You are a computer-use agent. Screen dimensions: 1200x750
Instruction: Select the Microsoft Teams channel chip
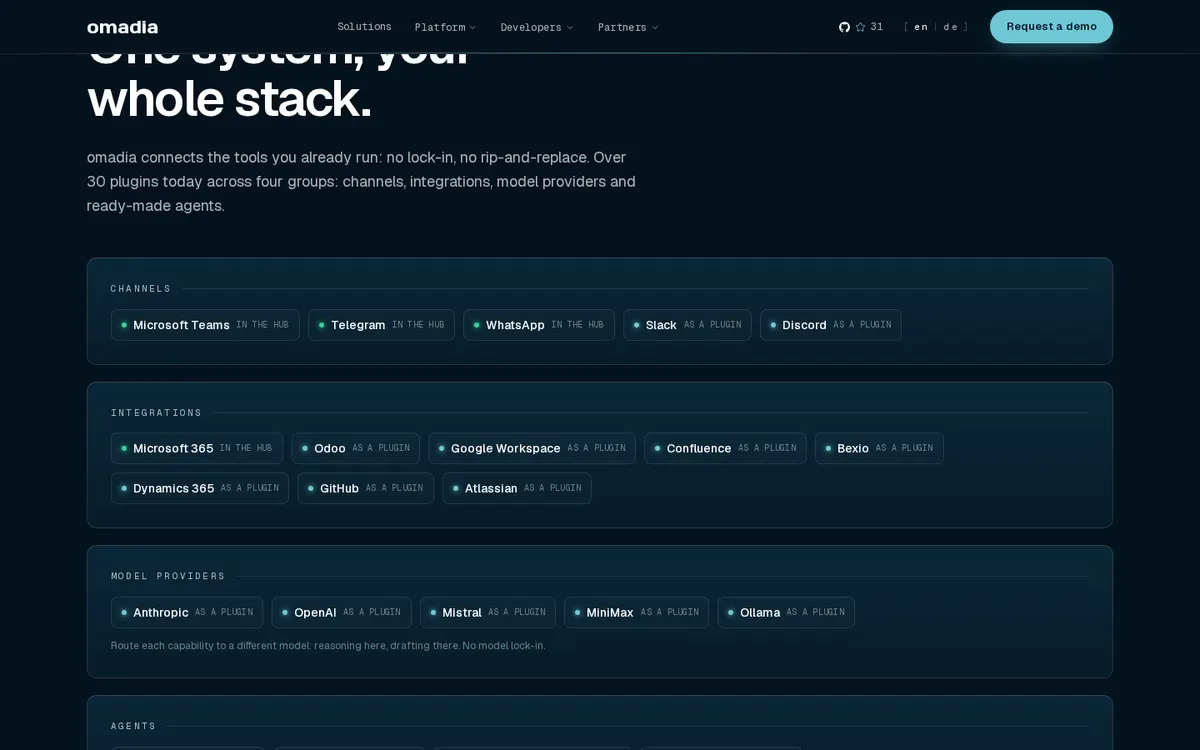205,325
